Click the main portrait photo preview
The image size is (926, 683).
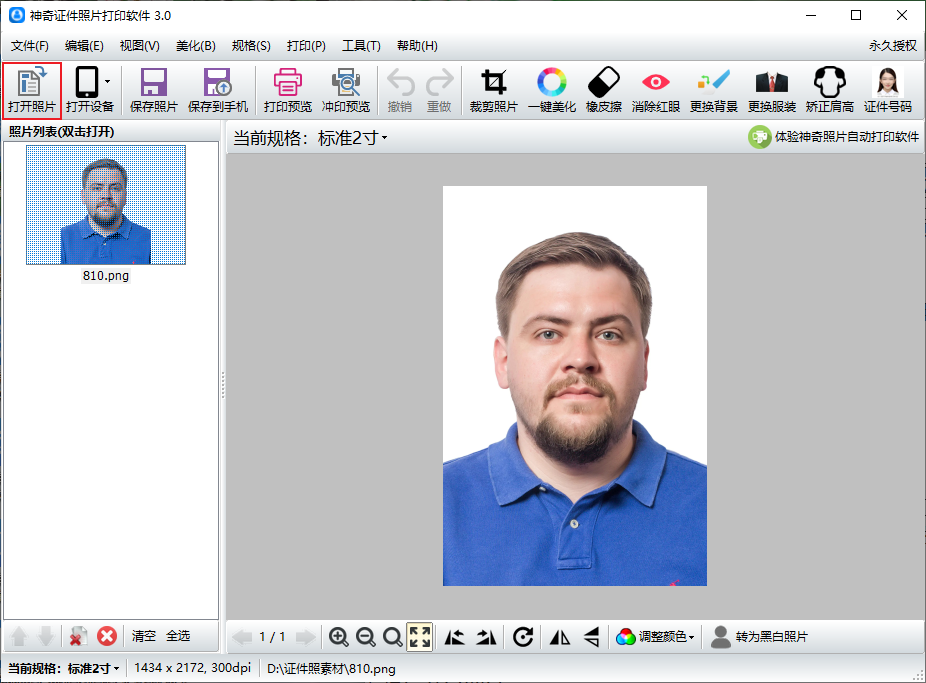pyautogui.click(x=575, y=386)
